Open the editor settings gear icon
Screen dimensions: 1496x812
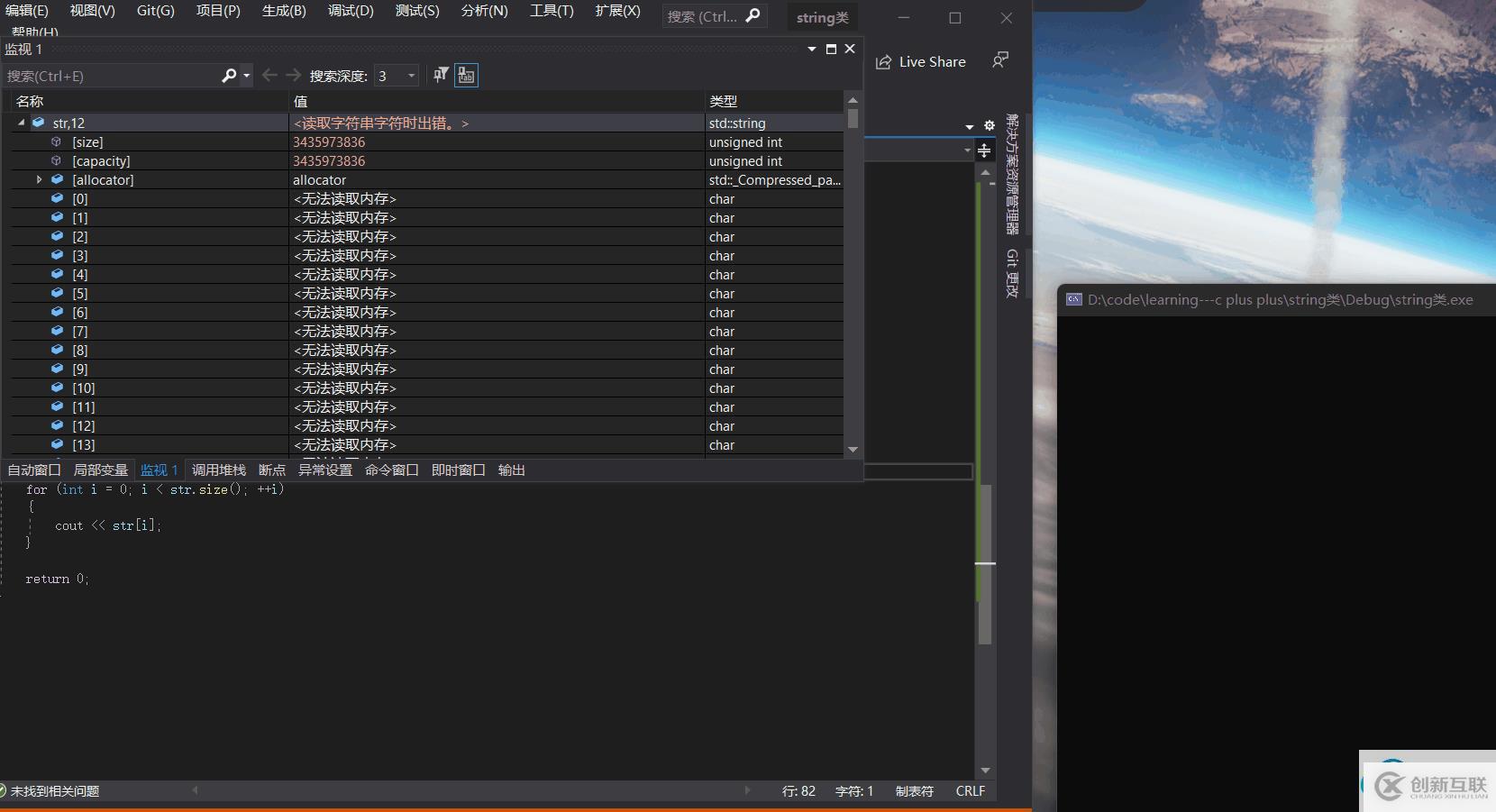(989, 126)
